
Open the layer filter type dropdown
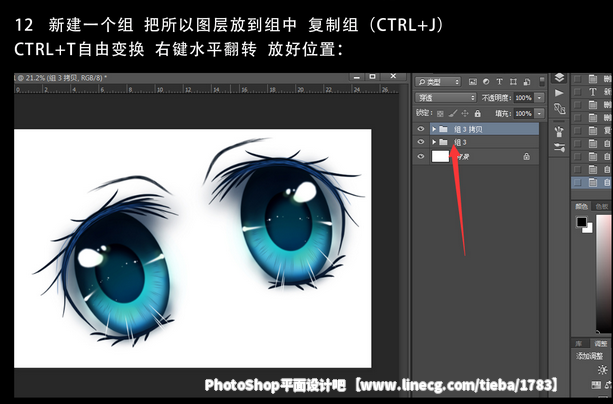438,82
